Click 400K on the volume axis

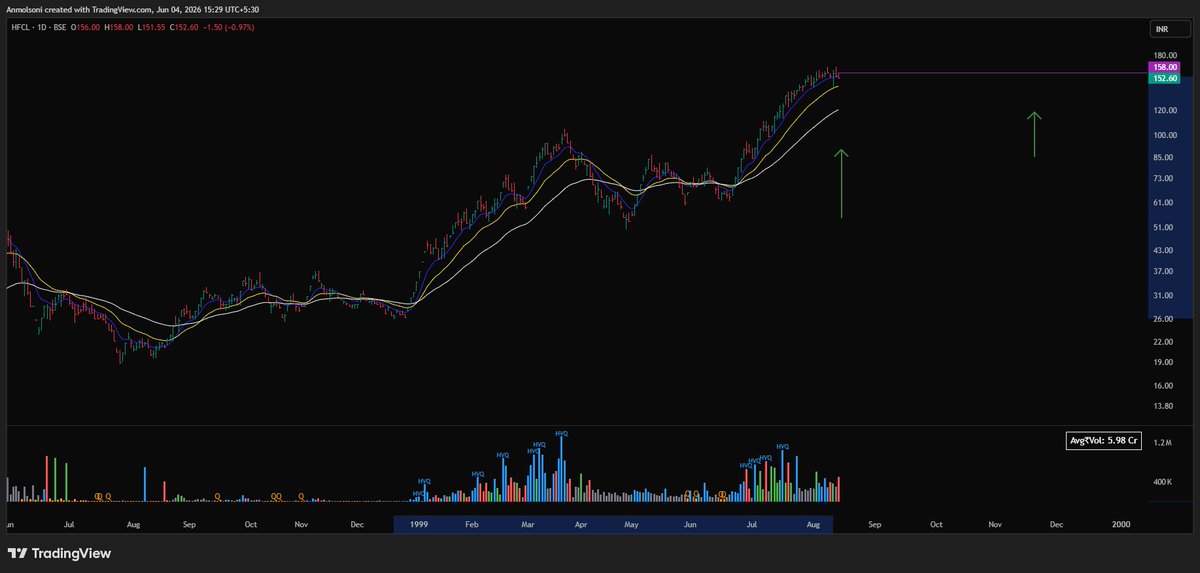pos(1162,482)
